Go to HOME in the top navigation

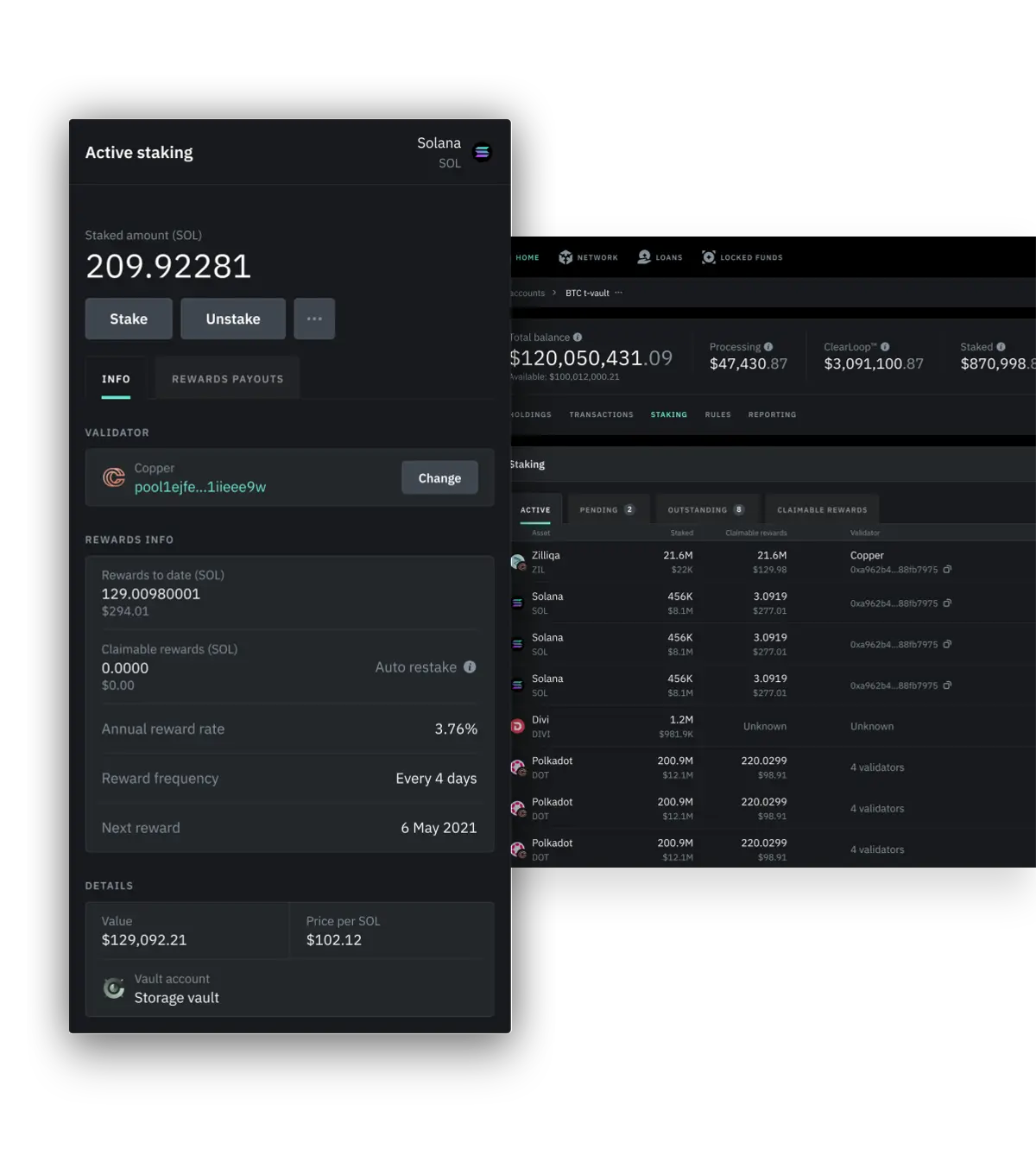527,257
